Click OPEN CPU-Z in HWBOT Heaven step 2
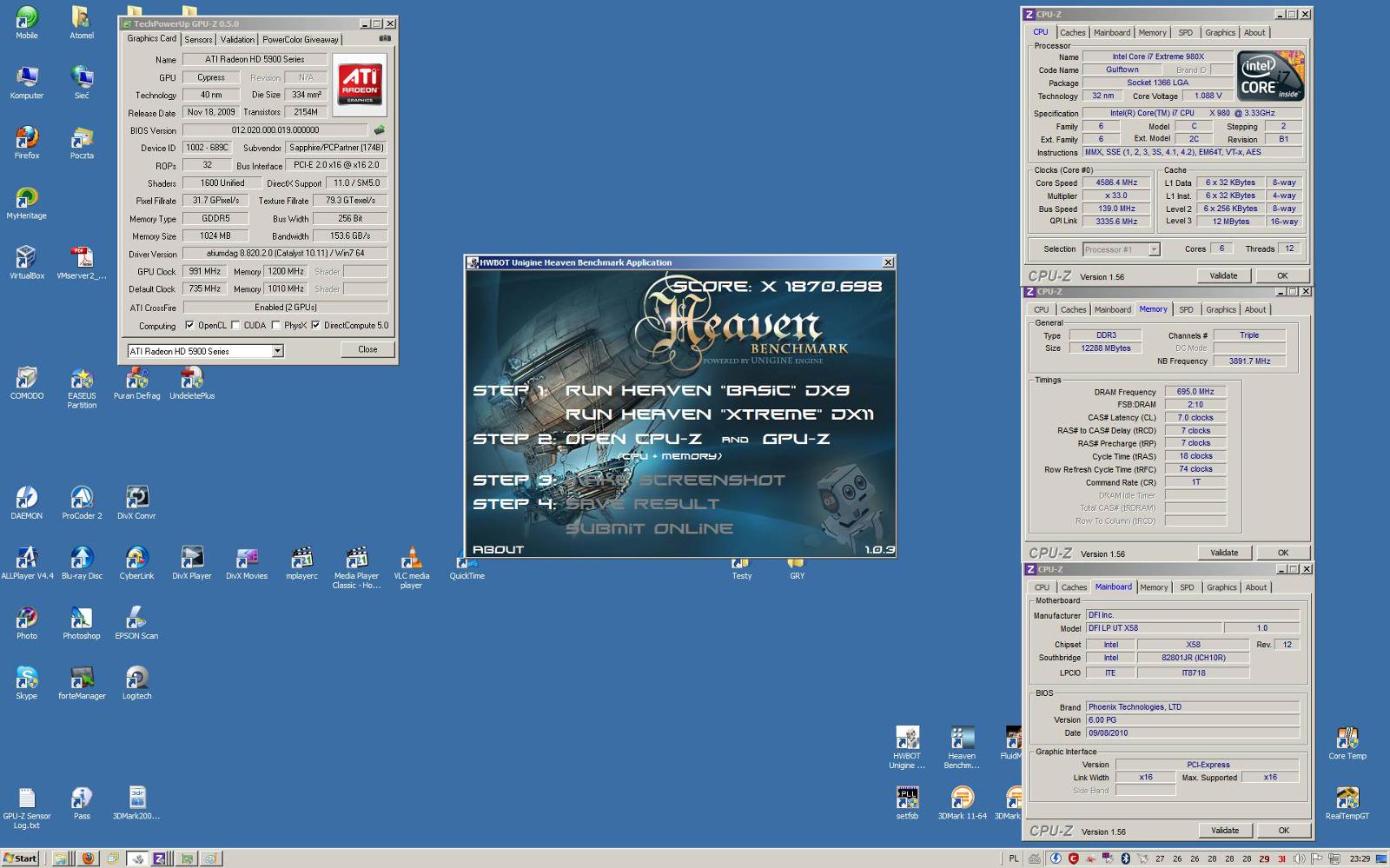Viewport: 1390px width, 868px height. pyautogui.click(x=633, y=439)
